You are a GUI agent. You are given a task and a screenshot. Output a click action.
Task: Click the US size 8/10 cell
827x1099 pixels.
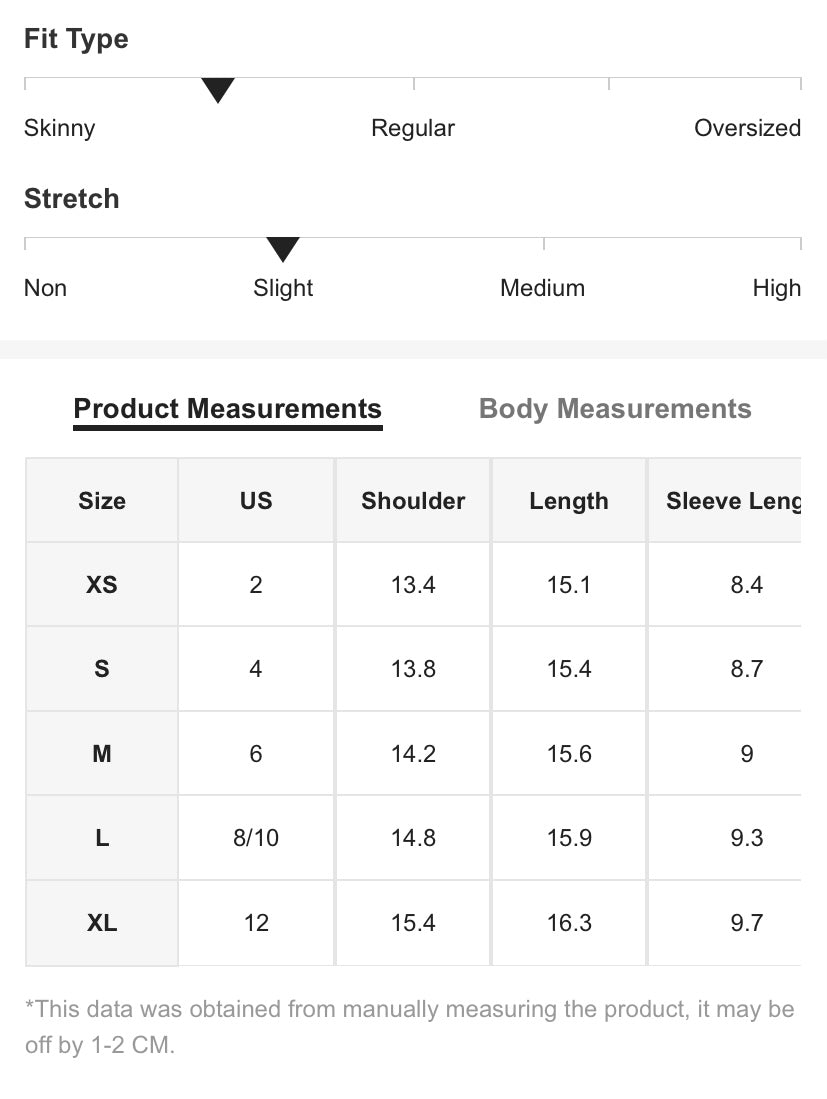pos(256,838)
